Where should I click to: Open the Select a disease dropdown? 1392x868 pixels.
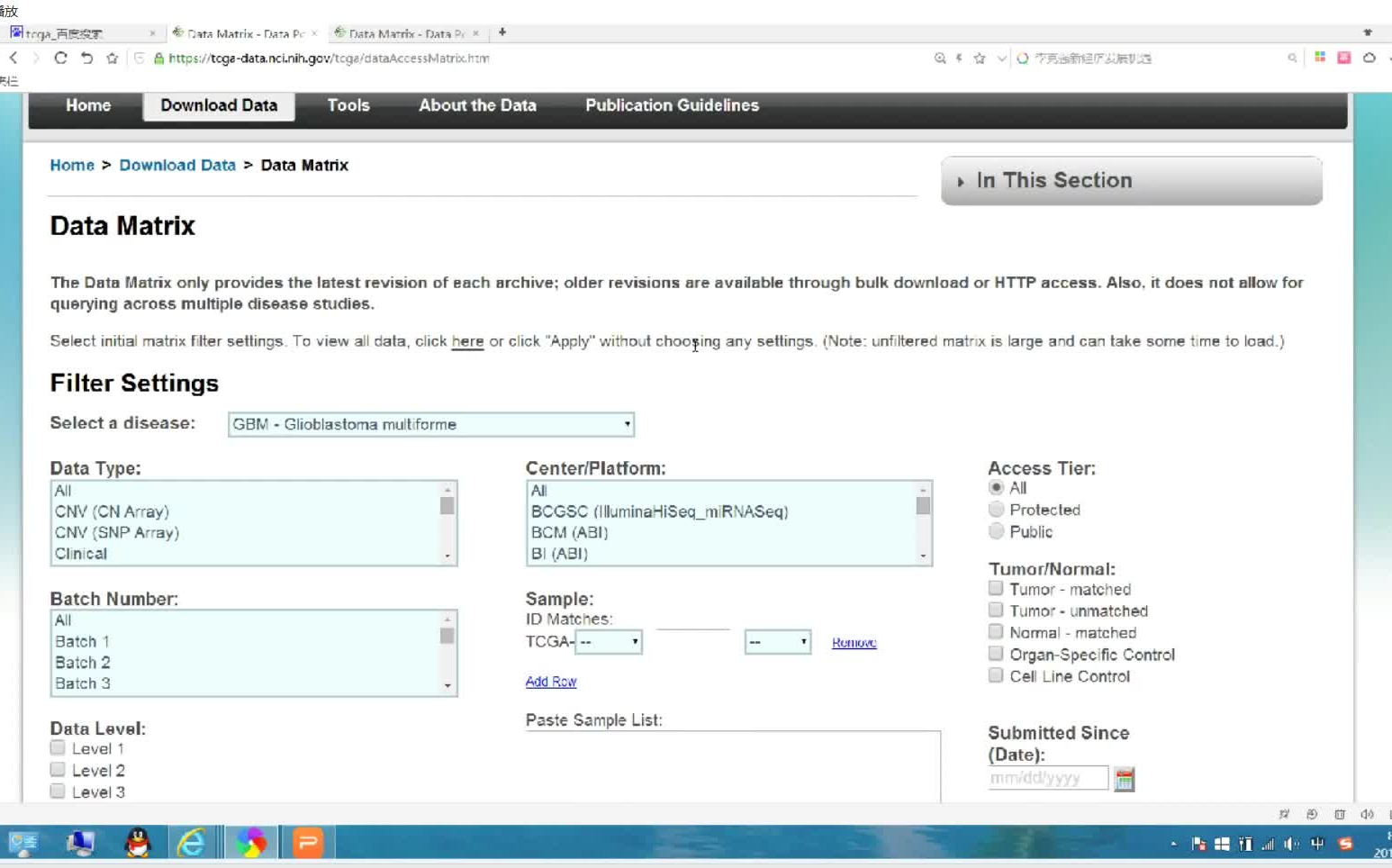431,424
